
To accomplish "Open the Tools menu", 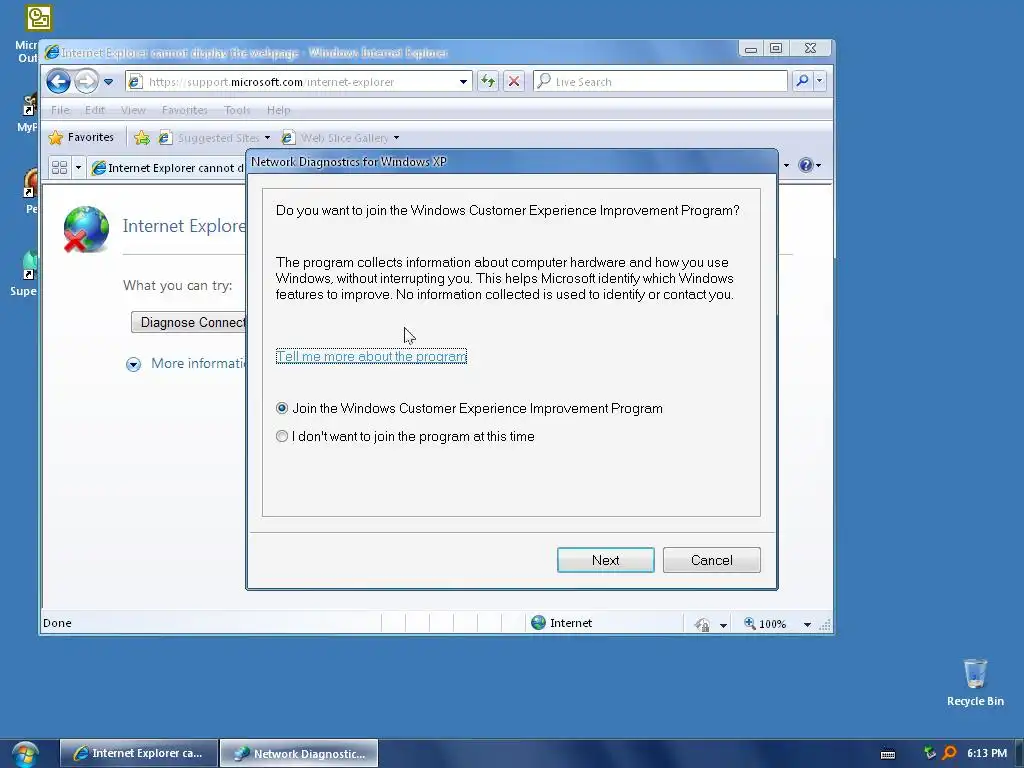I will pyautogui.click(x=237, y=110).
